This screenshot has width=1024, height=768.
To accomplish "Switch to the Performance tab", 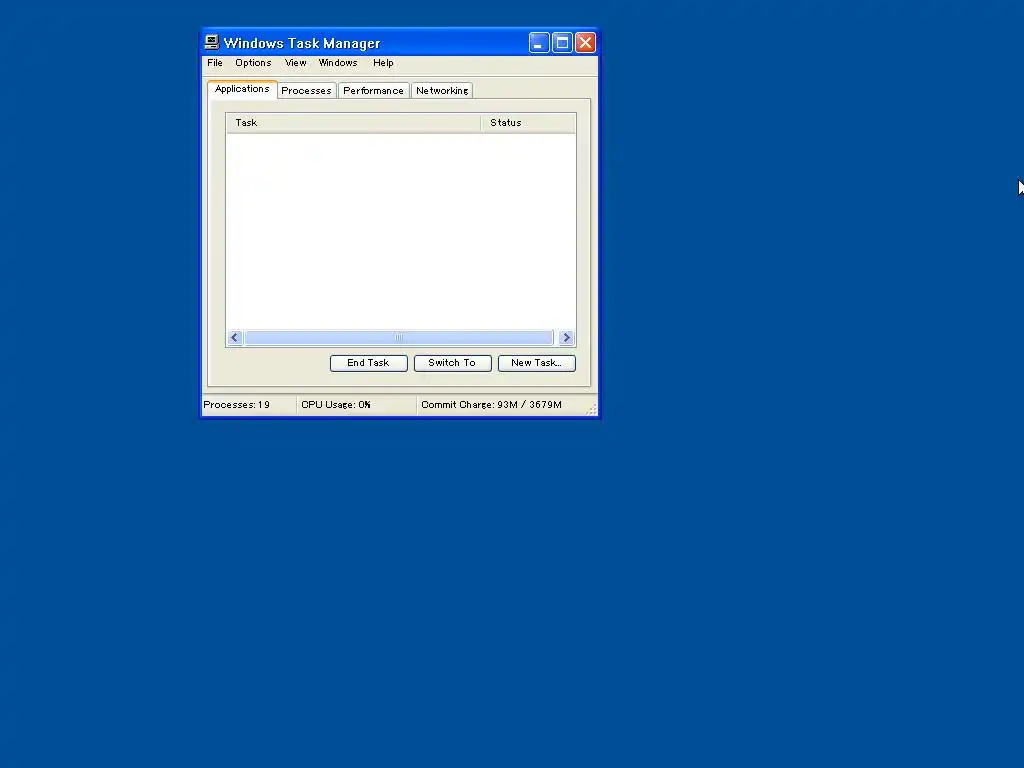I will point(374,91).
